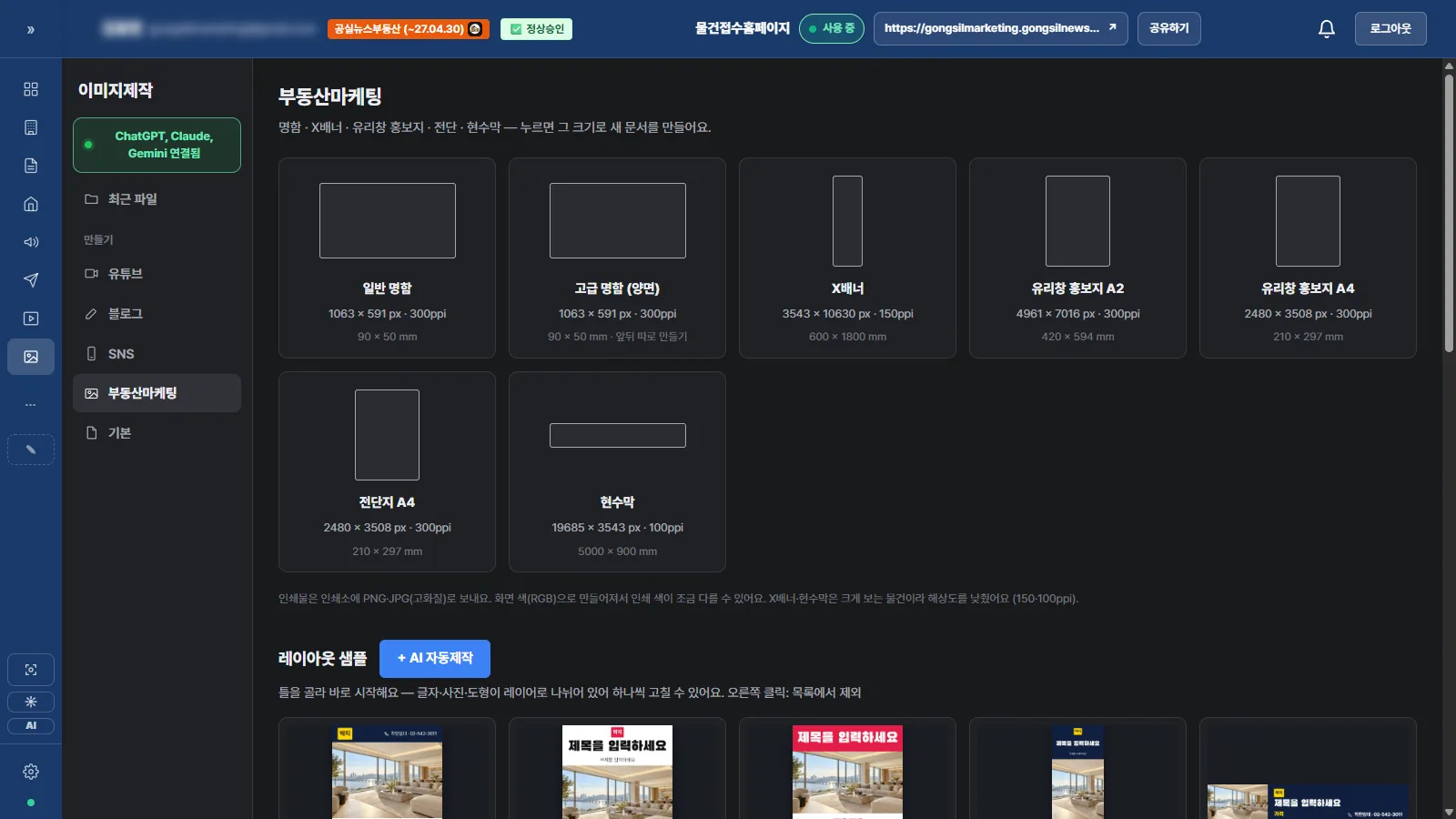Create 고급 명함 (양면) document preset
The image size is (1456, 819).
pos(617,258)
